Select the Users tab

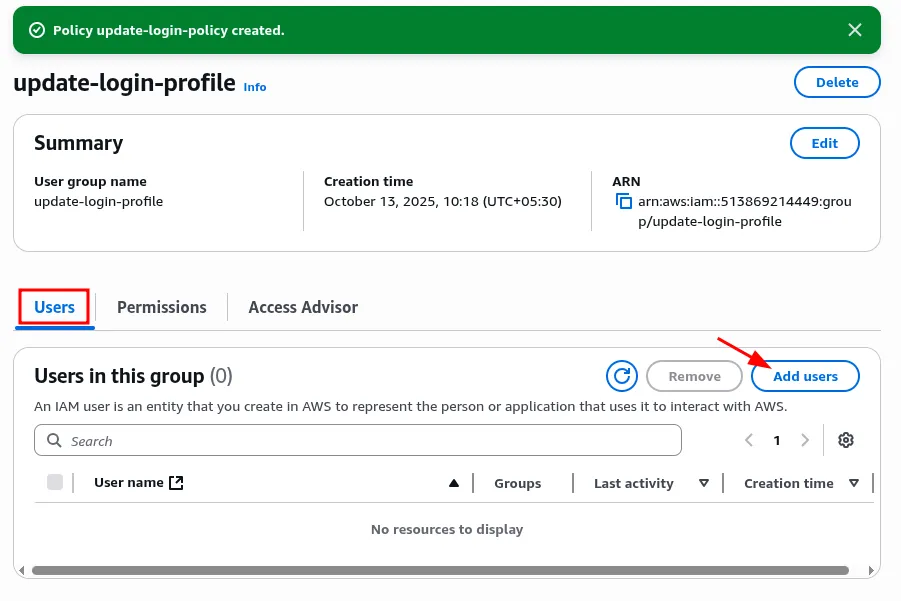coord(55,307)
